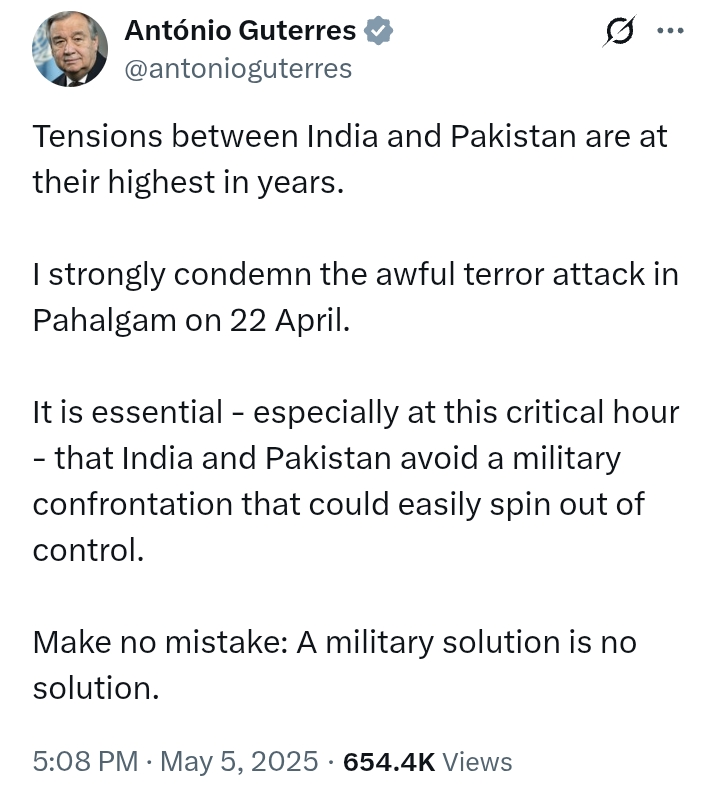Click the May 5, 2025 date

click(x=241, y=761)
